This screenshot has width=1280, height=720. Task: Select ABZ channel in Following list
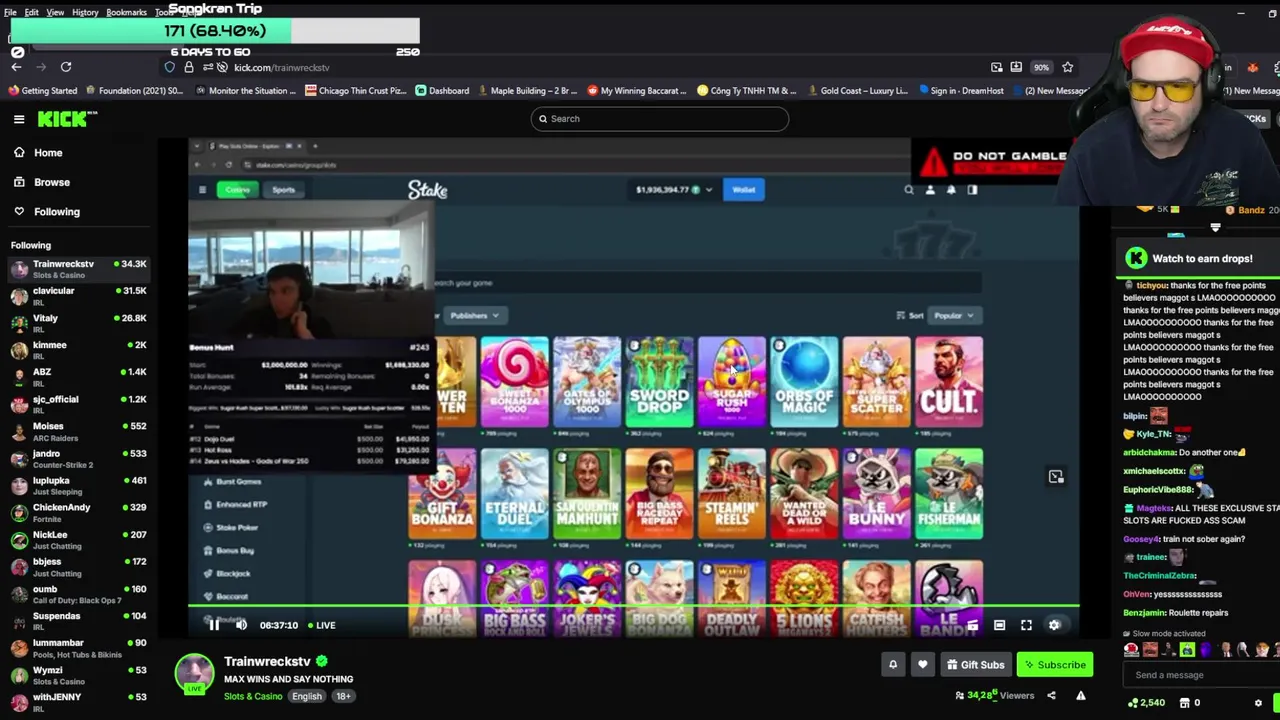pyautogui.click(x=78, y=377)
